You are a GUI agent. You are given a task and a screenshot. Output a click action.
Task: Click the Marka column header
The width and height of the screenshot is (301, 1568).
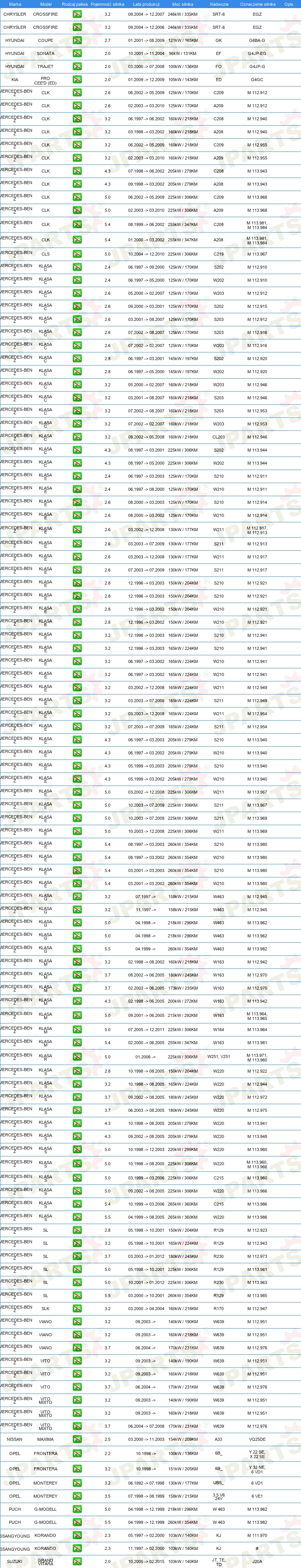tap(15, 4)
